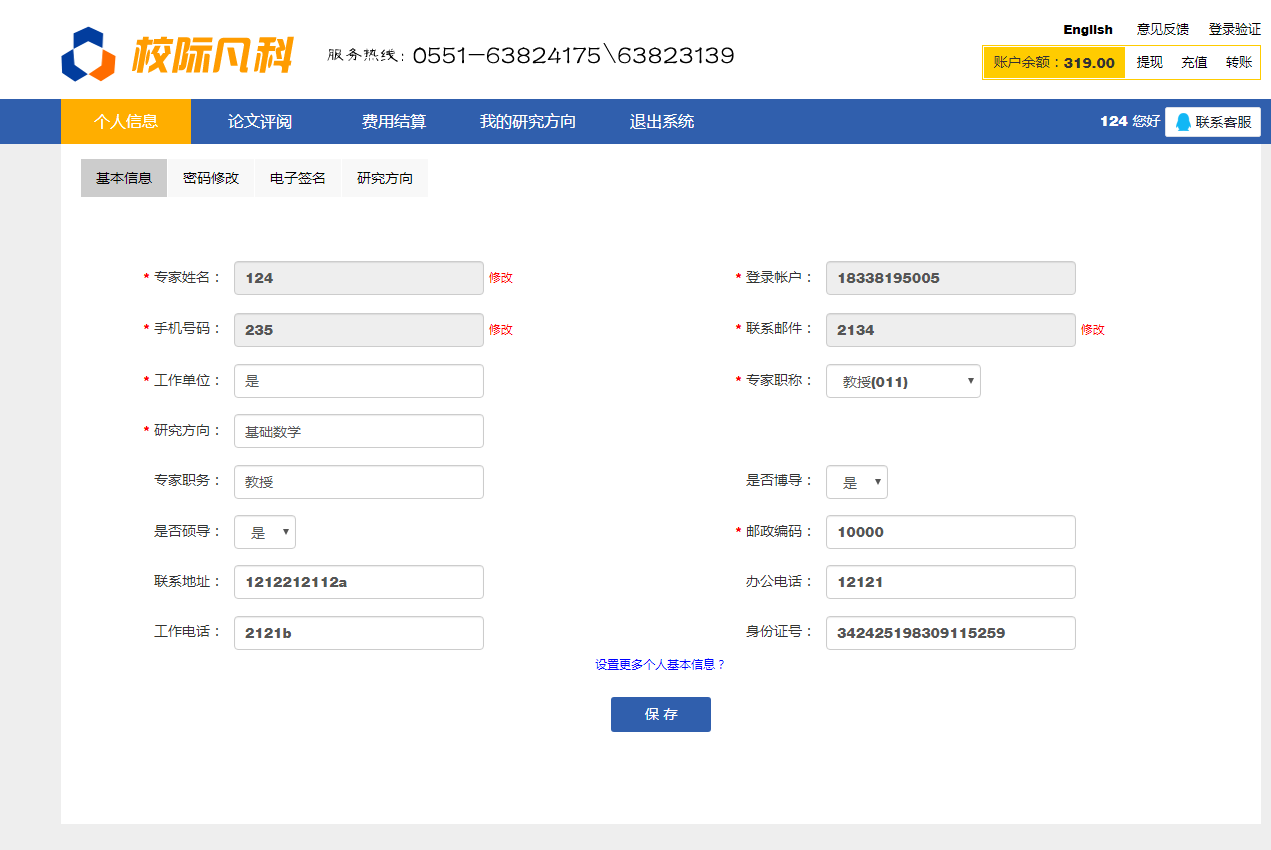Image resolution: width=1271 pixels, height=850 pixels.
Task: Open the 专家职称 dropdown
Action: (x=903, y=381)
